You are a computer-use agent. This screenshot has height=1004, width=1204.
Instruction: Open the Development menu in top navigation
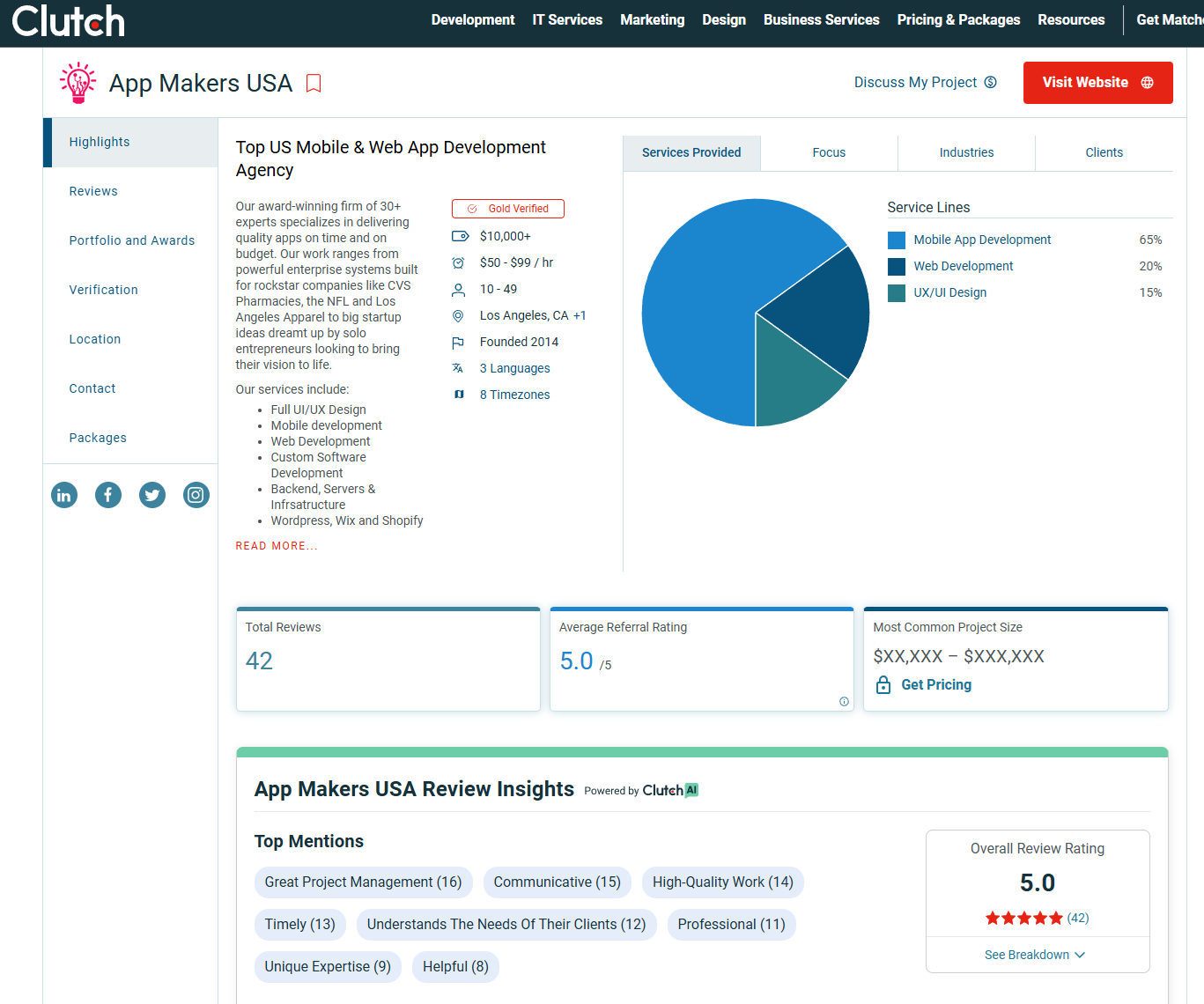click(x=472, y=20)
